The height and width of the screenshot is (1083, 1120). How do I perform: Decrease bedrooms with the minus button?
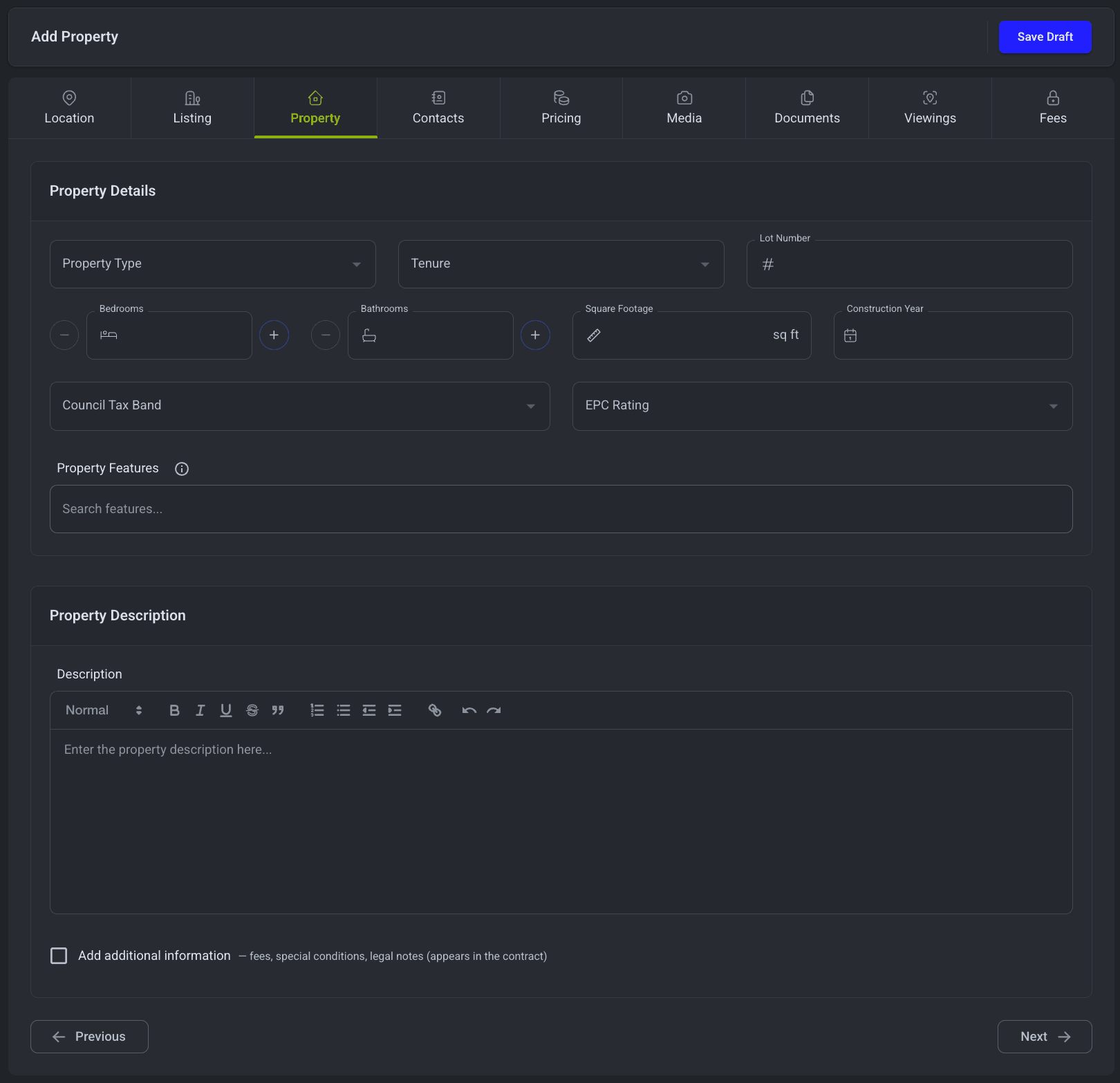64,335
